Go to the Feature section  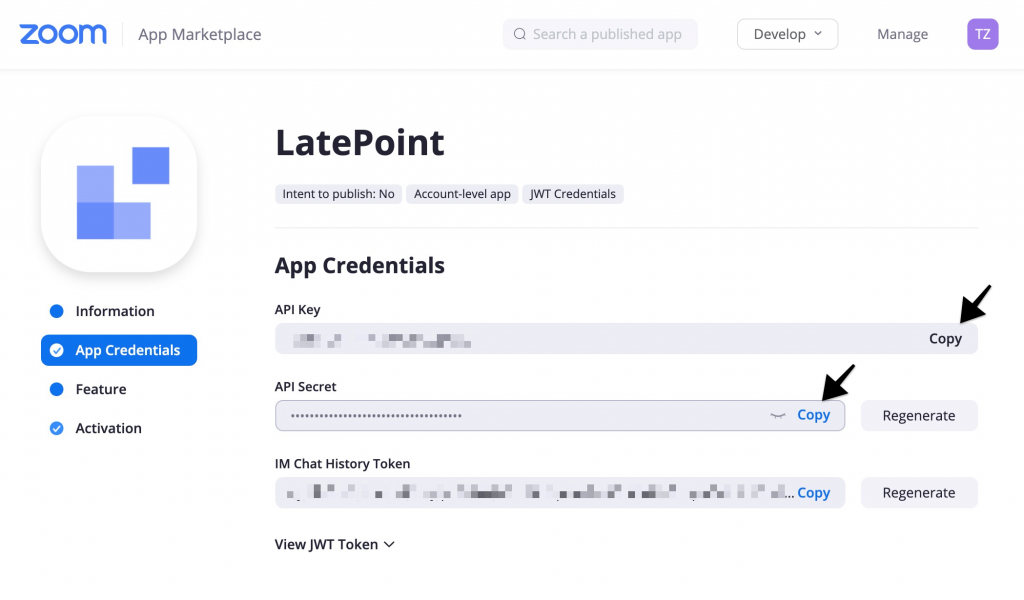click(x=101, y=390)
